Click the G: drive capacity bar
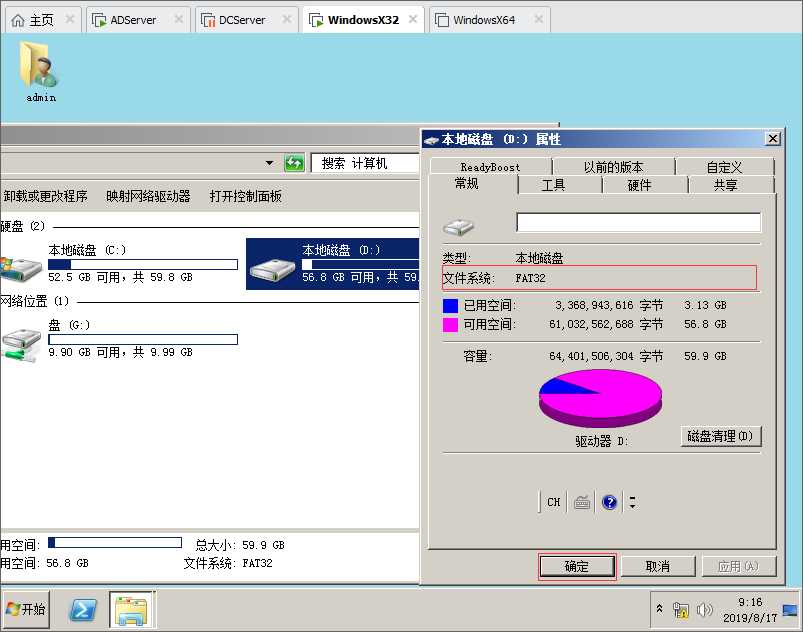 tap(143, 340)
